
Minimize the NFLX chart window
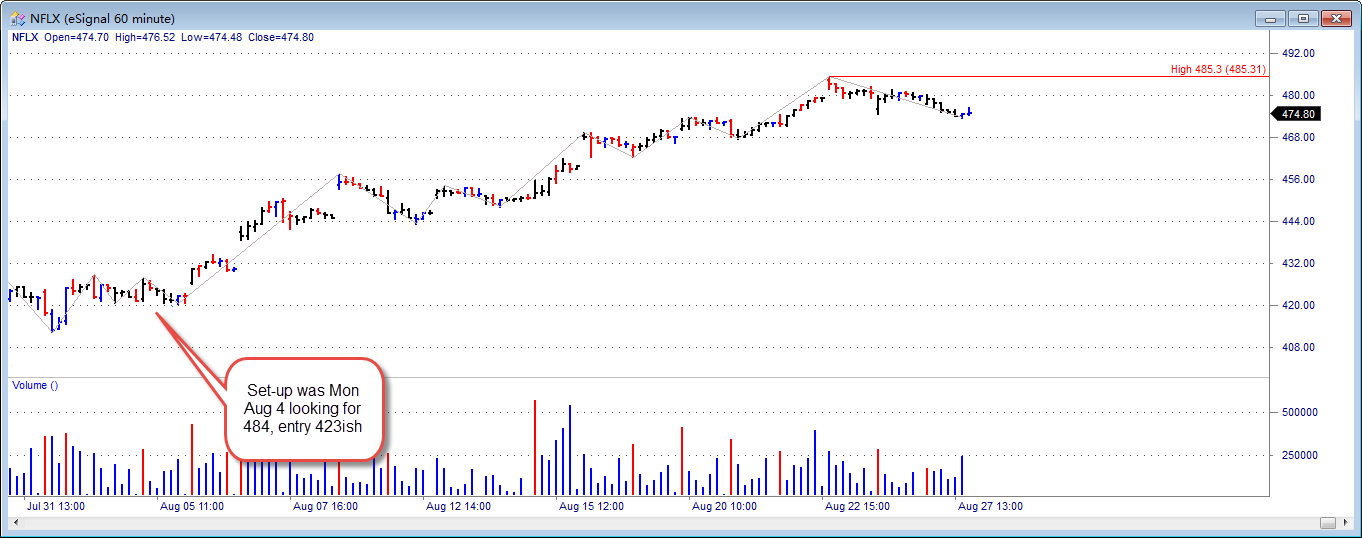click(1271, 18)
